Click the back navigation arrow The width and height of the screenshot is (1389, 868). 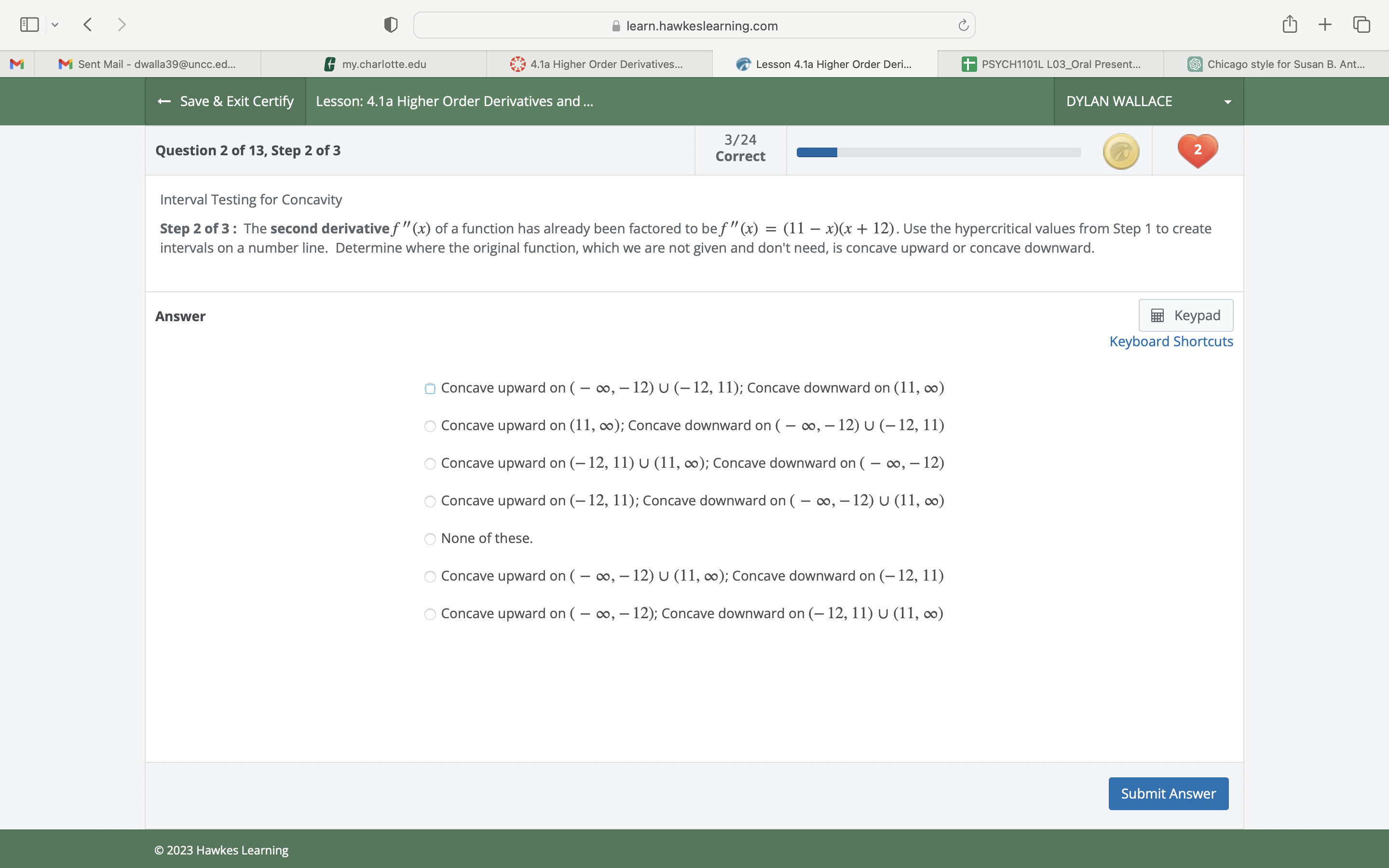pos(88,24)
